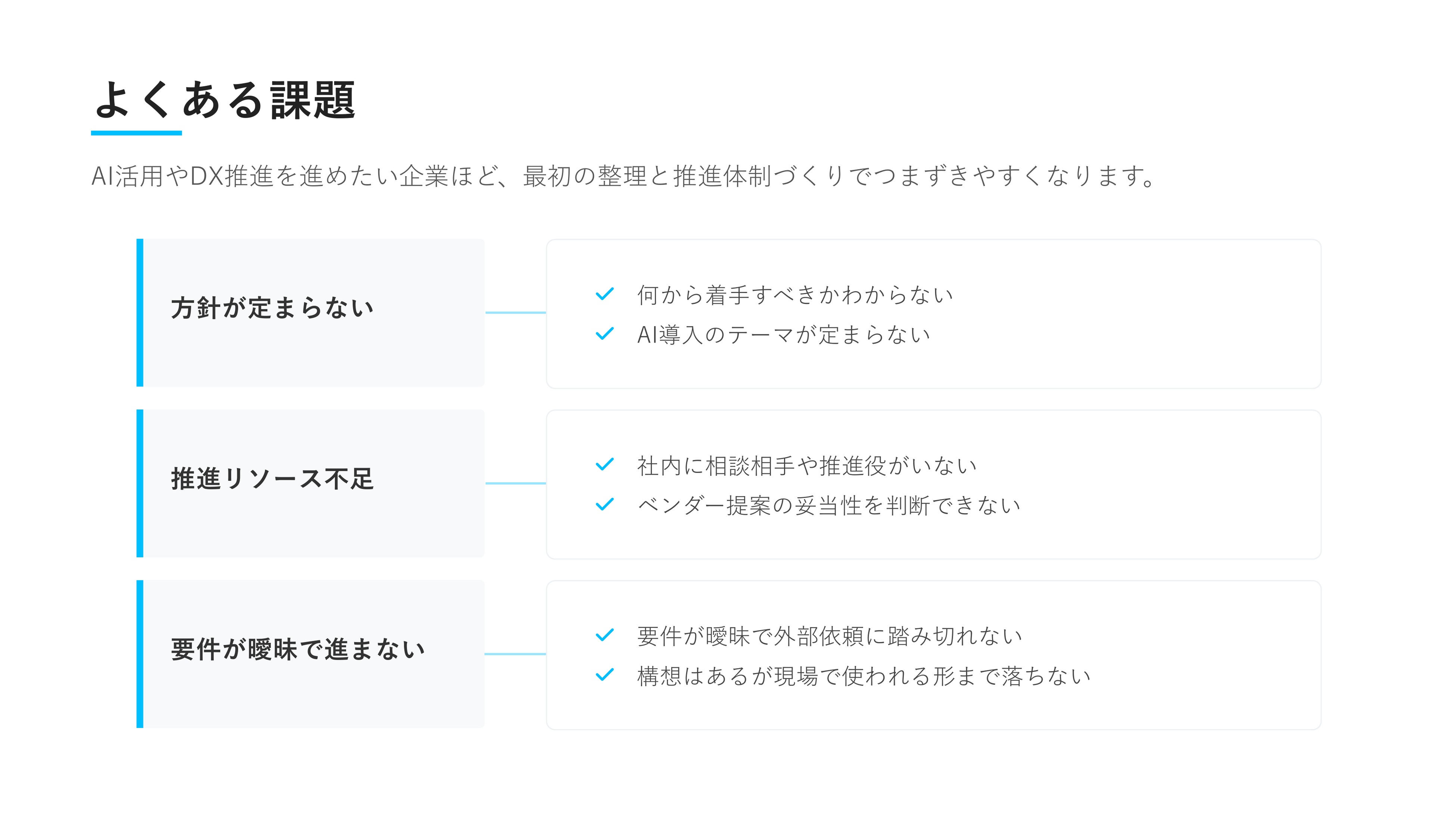Click the text AI導入のテーマが定まらない
The image size is (1456, 819).
[x=783, y=334]
